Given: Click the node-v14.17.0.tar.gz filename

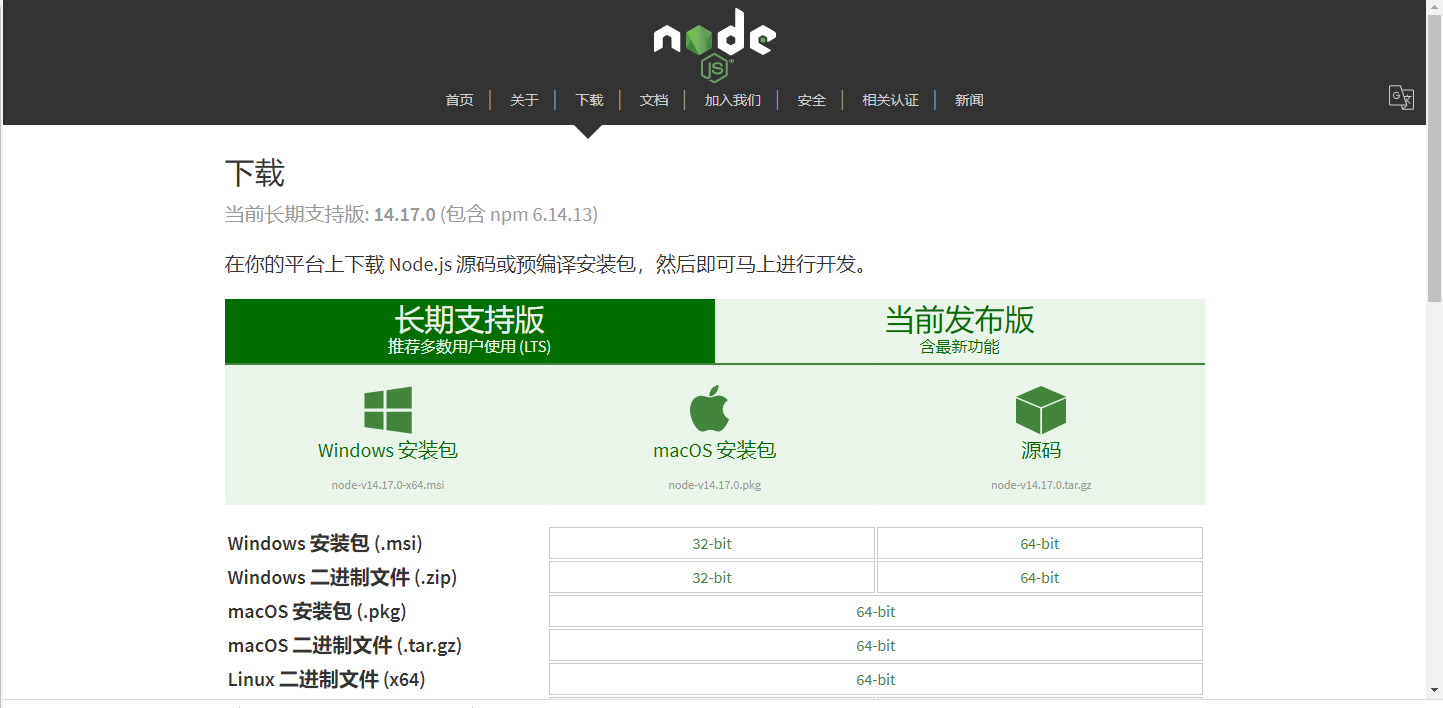Looking at the screenshot, I should [1041, 485].
